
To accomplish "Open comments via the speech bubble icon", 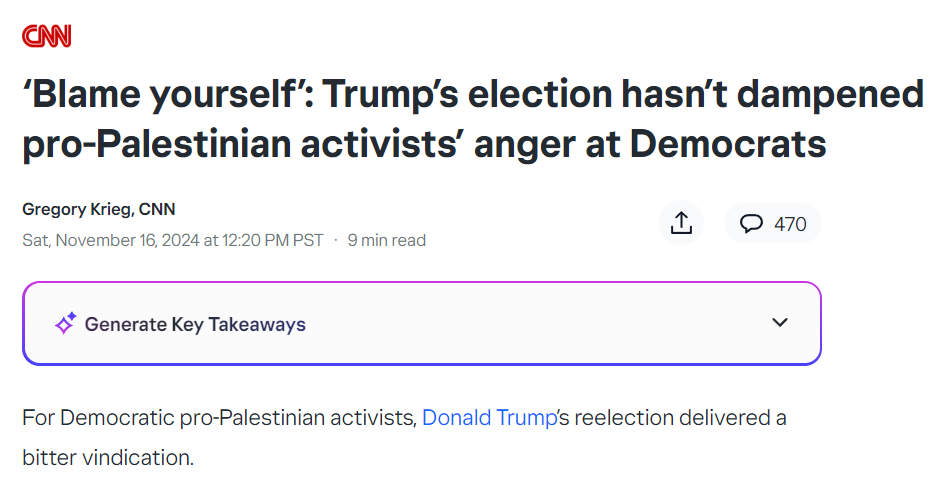I will tap(751, 224).
